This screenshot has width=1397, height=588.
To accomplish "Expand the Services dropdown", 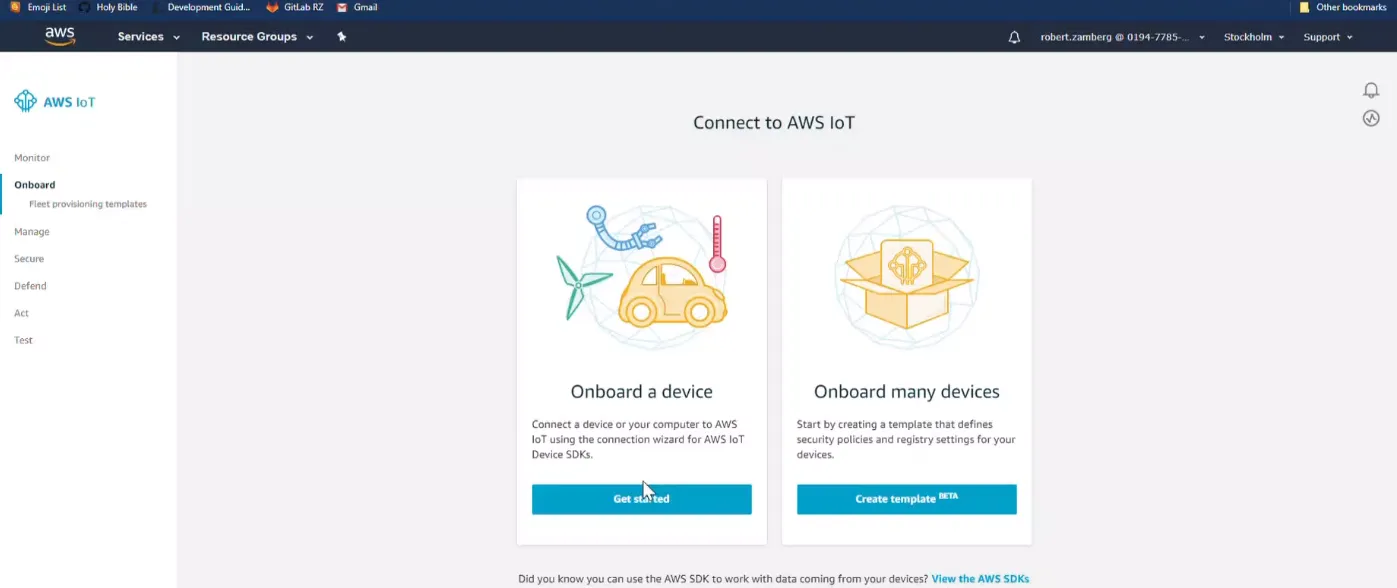I will coord(149,37).
